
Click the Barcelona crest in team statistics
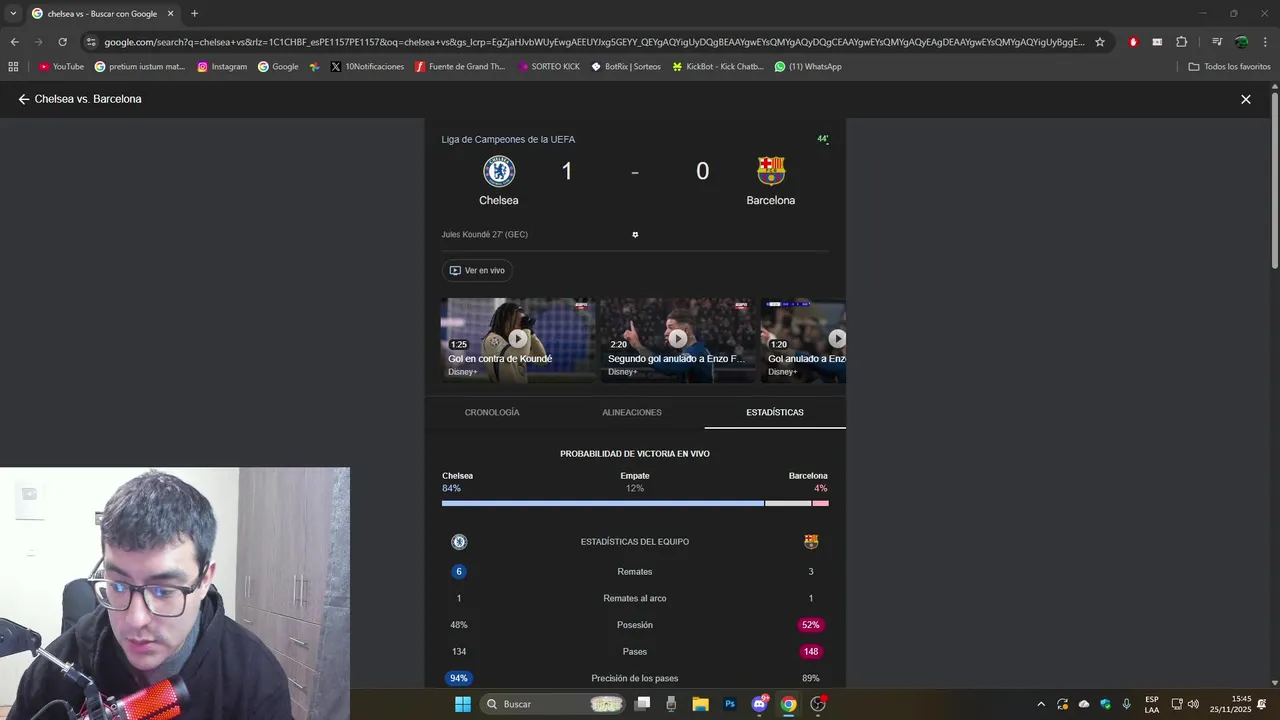tap(811, 542)
